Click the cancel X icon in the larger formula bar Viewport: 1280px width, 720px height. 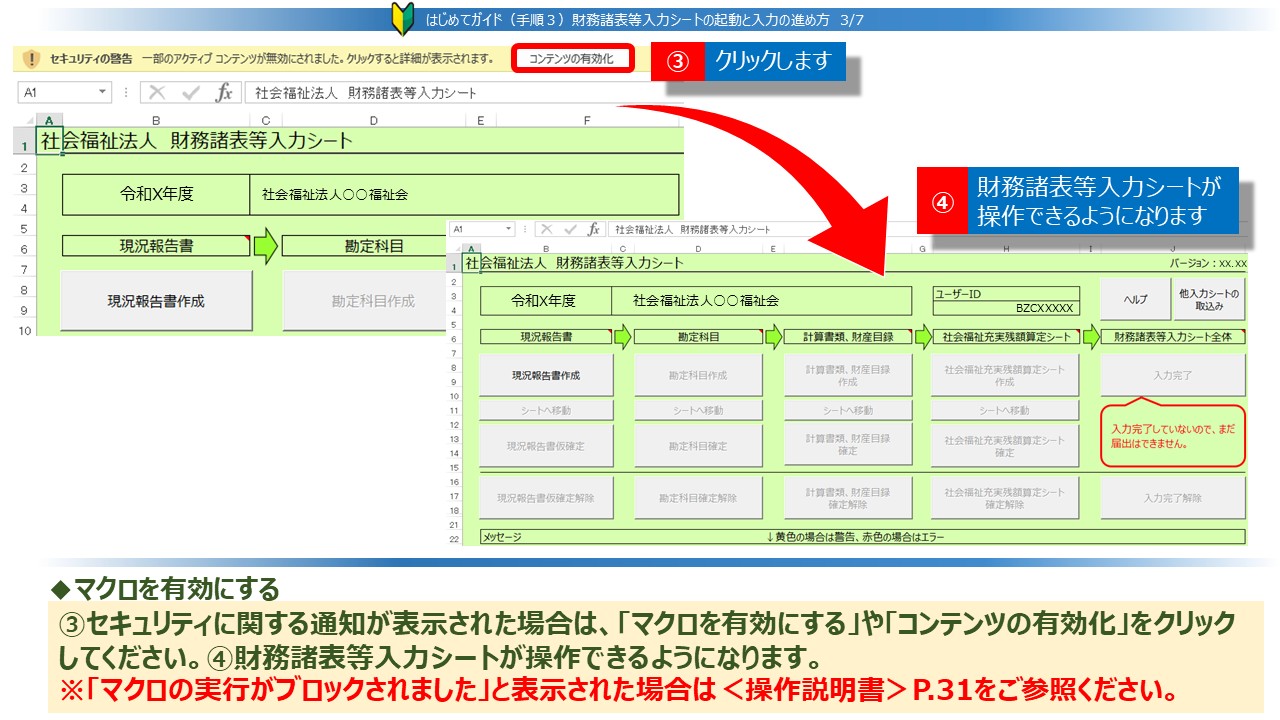click(157, 93)
